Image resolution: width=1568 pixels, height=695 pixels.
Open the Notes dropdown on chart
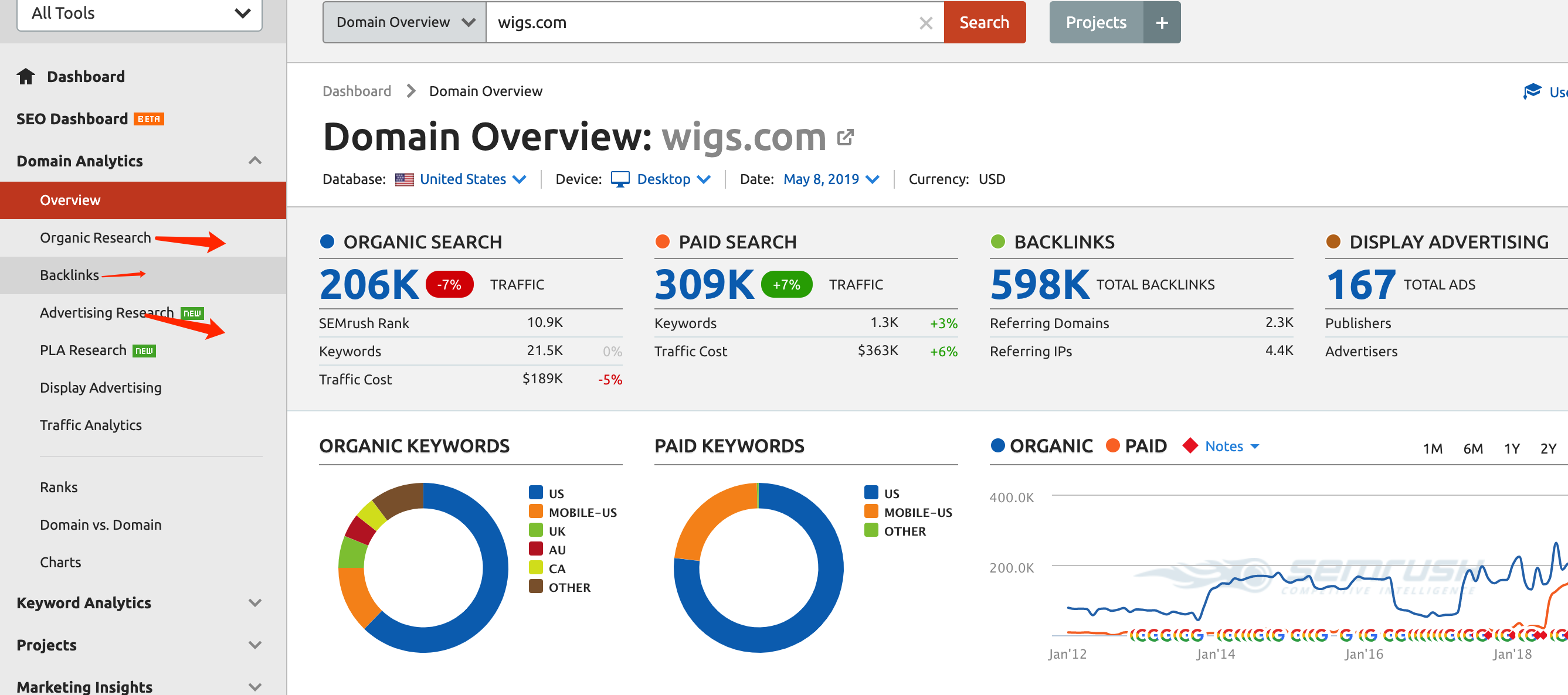click(x=1231, y=446)
